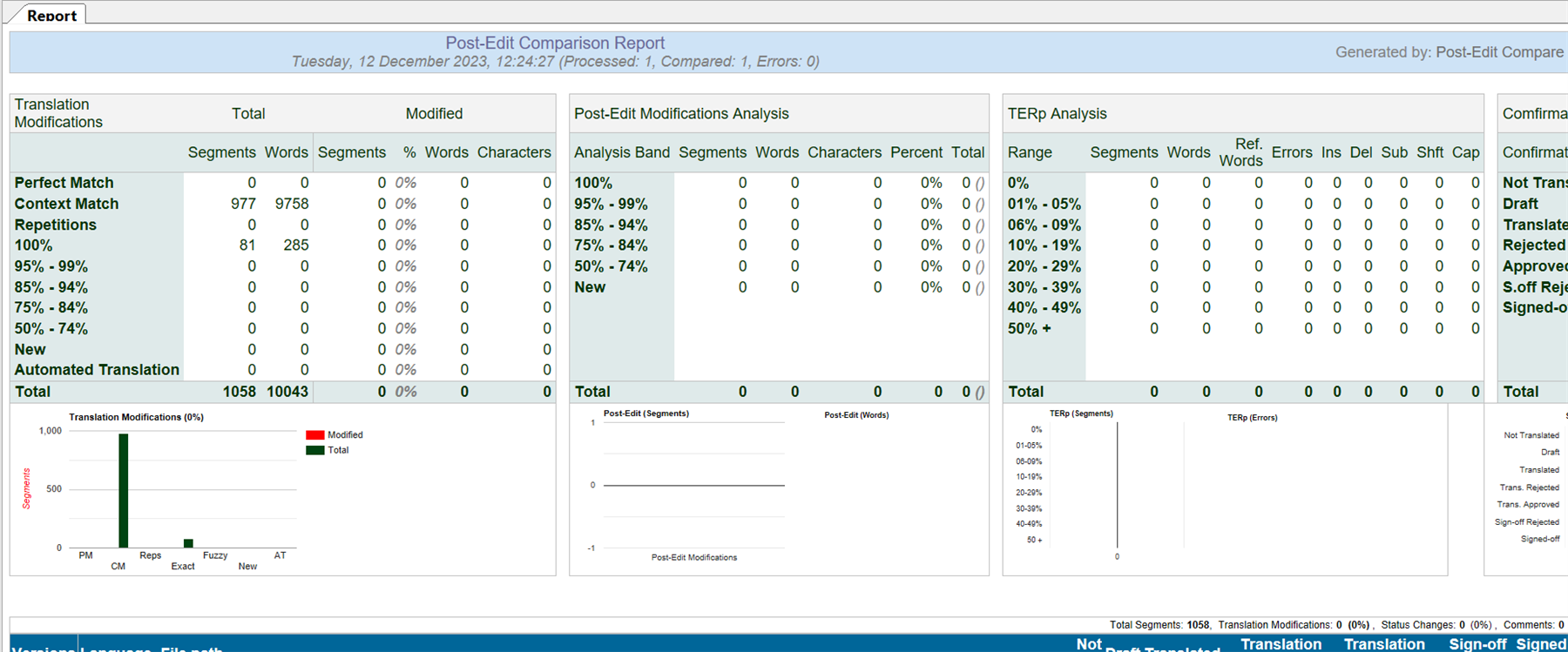Click the Trans. Approved chart label
This screenshot has width=1568, height=652.
pos(1528,505)
